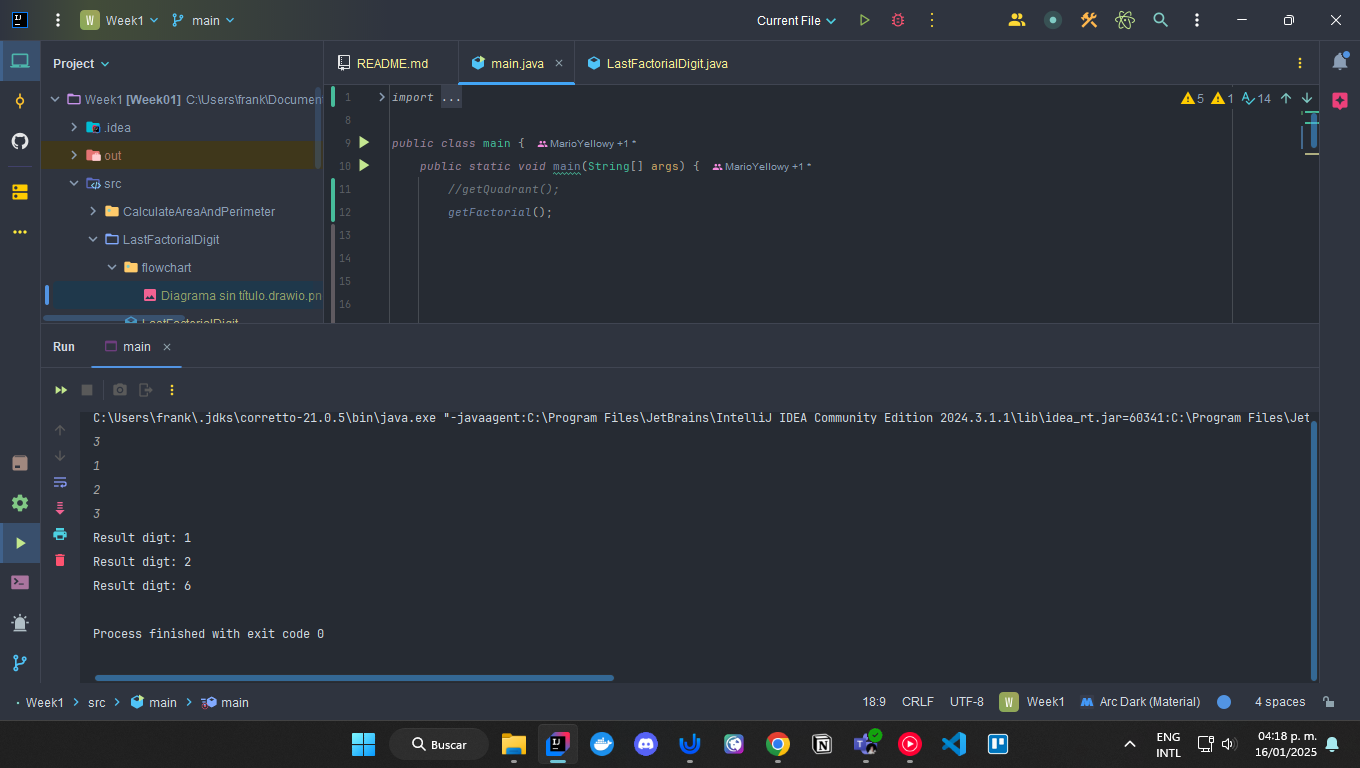
Task: Open the GitHub tool window icon
Action: (x=20, y=141)
